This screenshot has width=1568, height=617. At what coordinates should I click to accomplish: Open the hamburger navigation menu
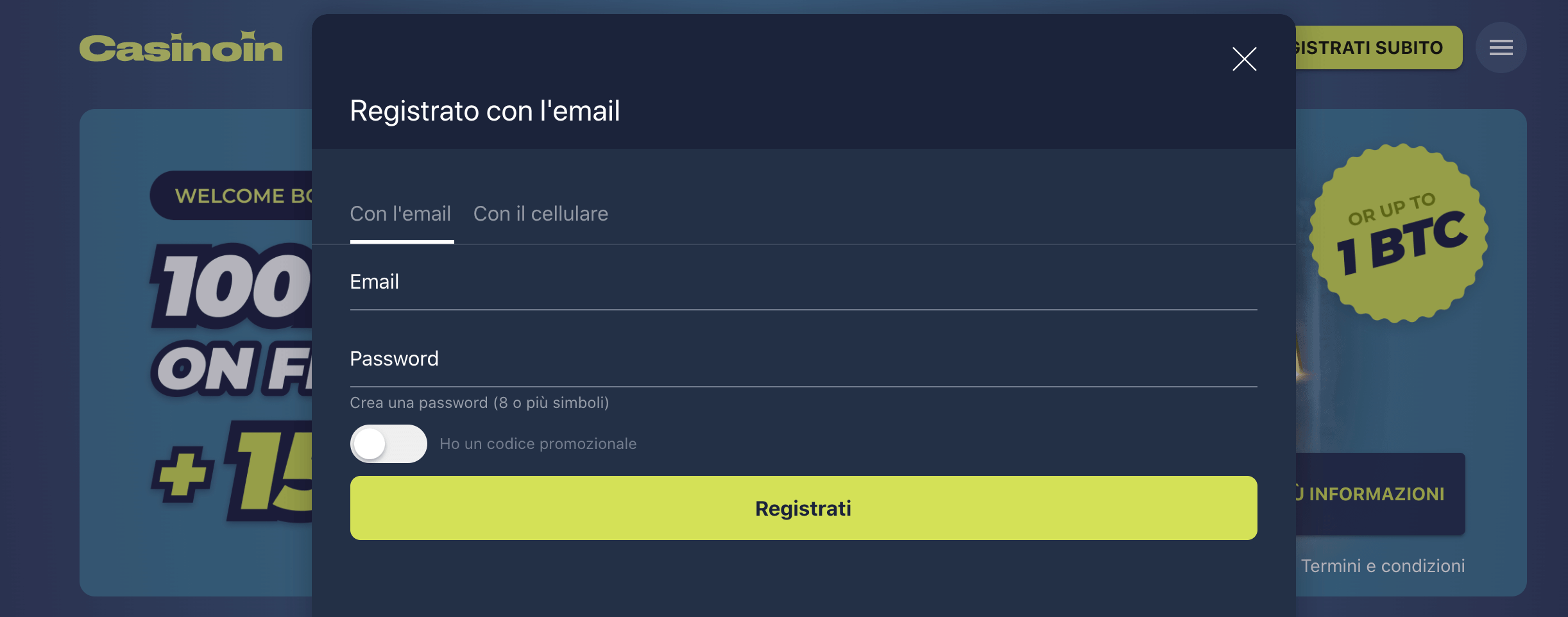click(x=1500, y=47)
